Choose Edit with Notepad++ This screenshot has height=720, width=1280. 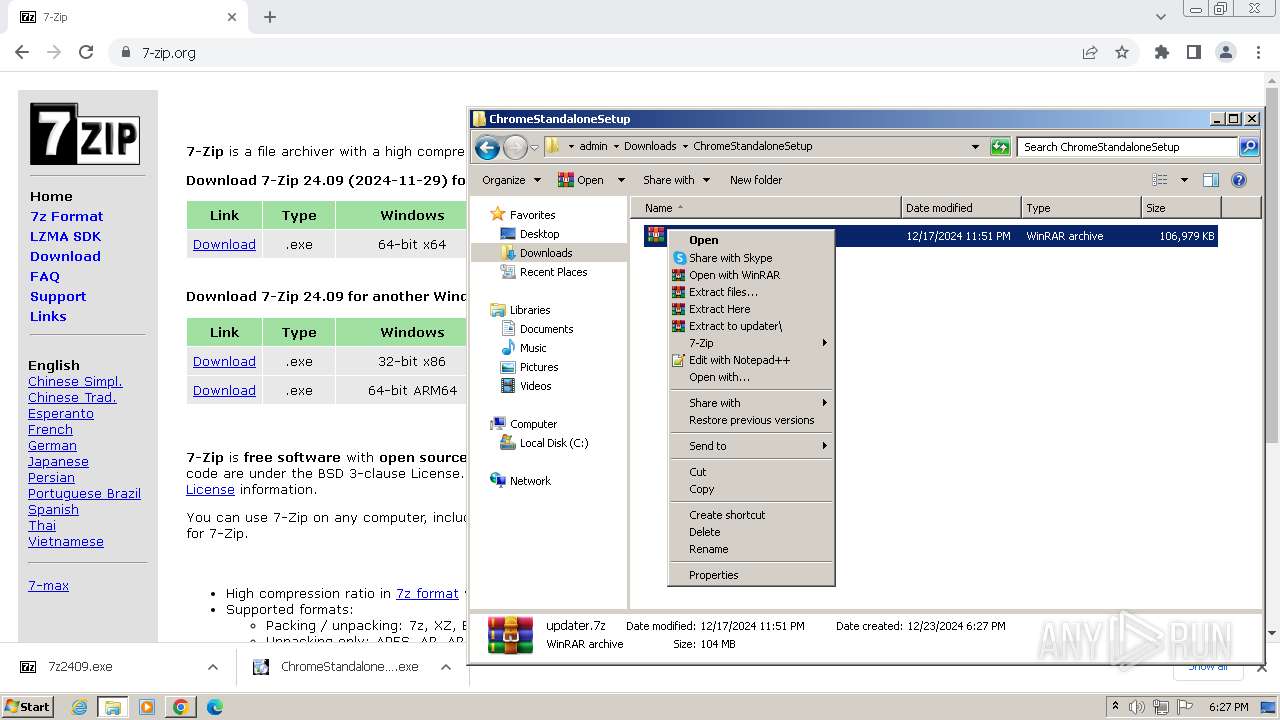(751, 360)
